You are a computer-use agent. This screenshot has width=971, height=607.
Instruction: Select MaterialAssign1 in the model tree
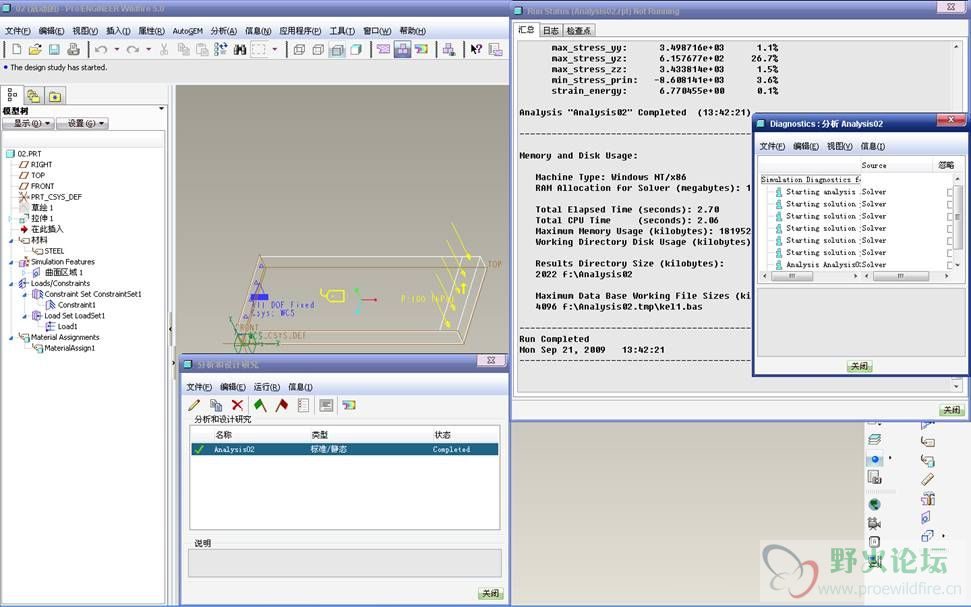click(x=64, y=348)
